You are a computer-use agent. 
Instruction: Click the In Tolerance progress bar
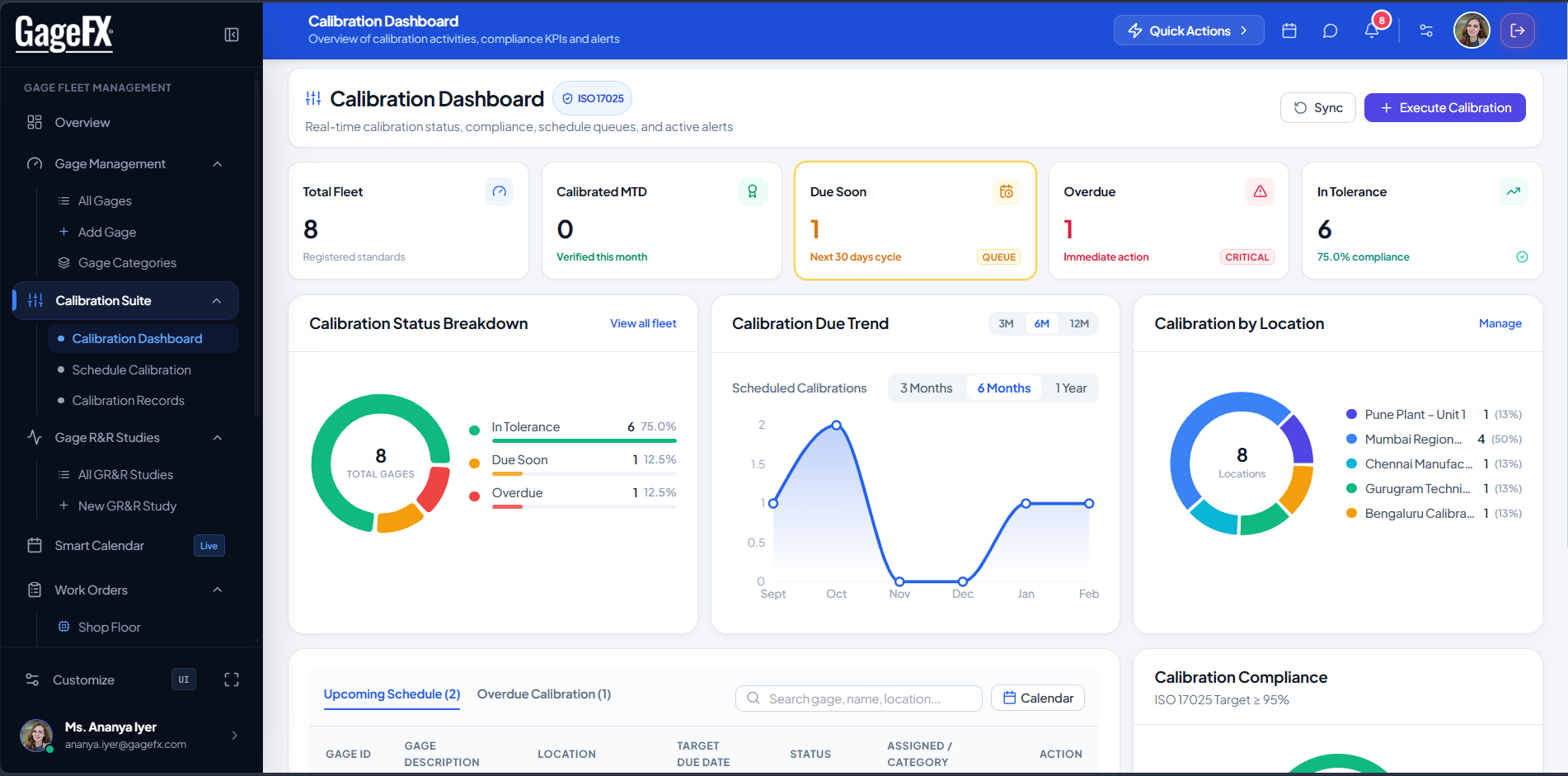(x=584, y=441)
